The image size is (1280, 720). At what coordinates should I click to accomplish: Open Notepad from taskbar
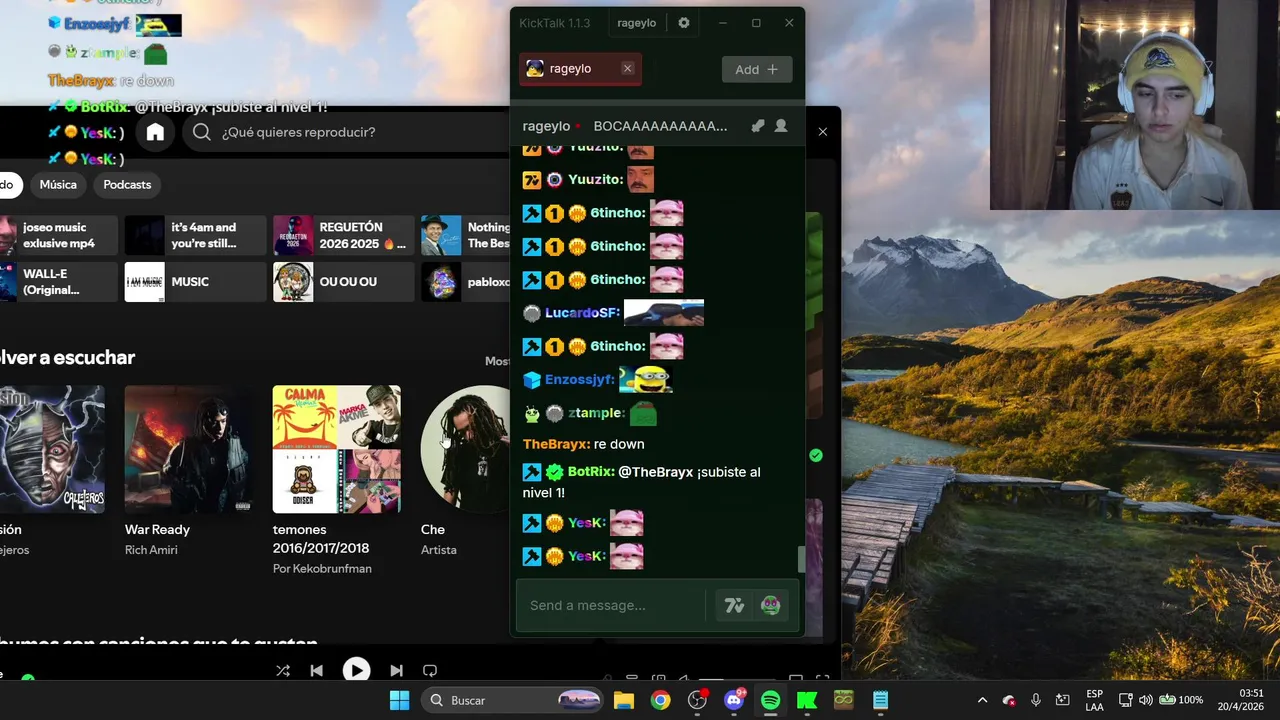(x=881, y=700)
